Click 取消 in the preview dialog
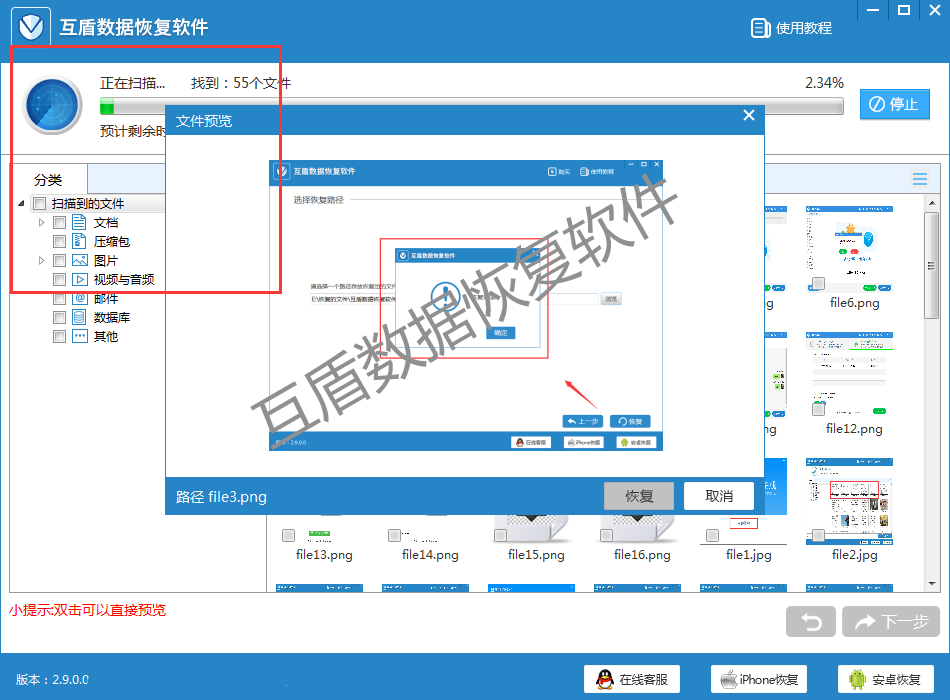 [x=719, y=496]
